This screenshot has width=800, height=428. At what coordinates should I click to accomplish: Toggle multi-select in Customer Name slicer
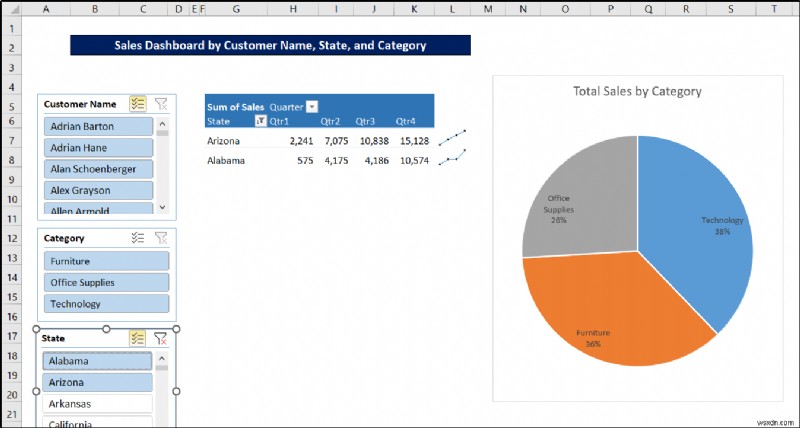[x=138, y=104]
